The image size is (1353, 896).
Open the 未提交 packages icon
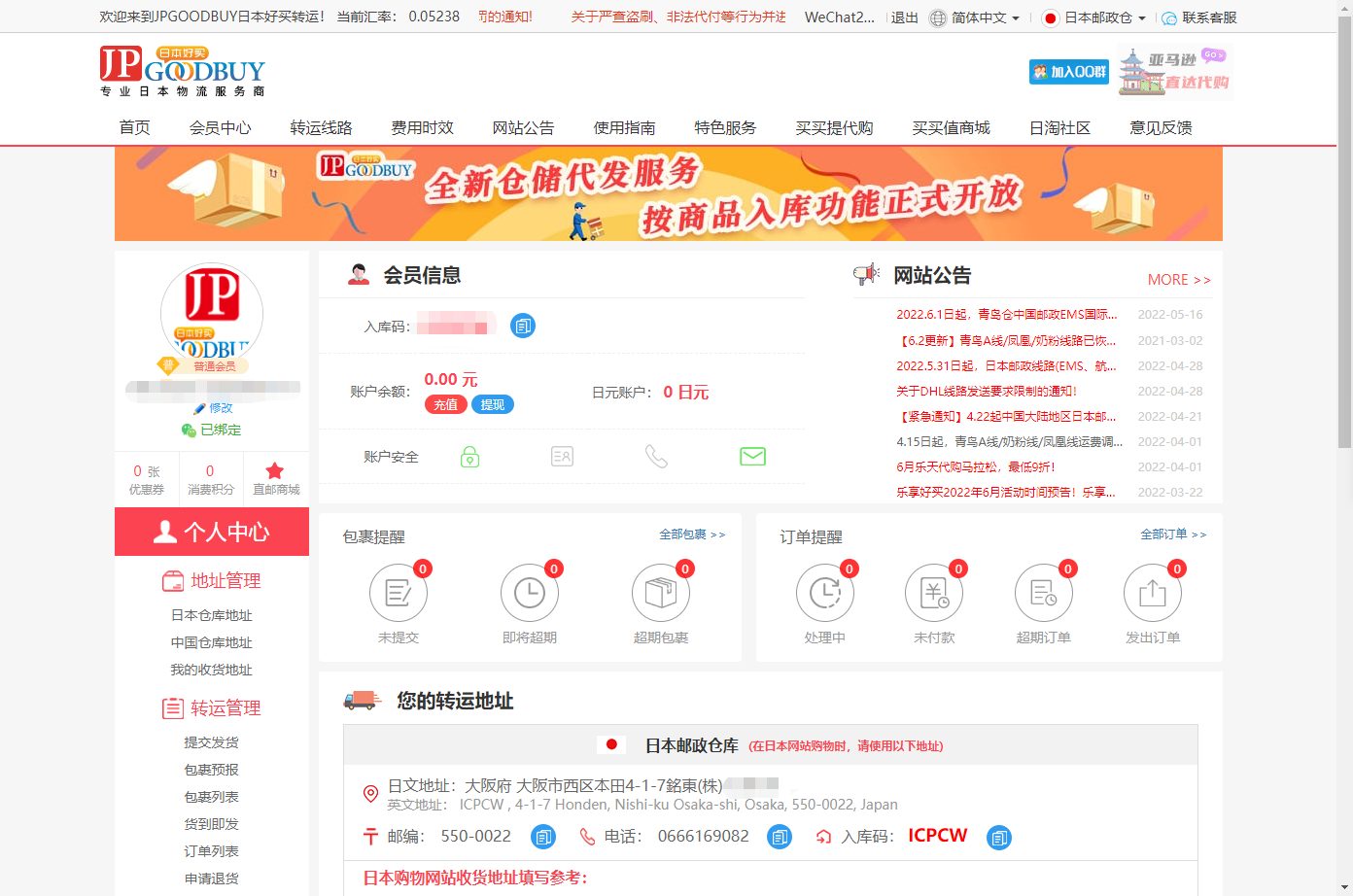pyautogui.click(x=399, y=593)
